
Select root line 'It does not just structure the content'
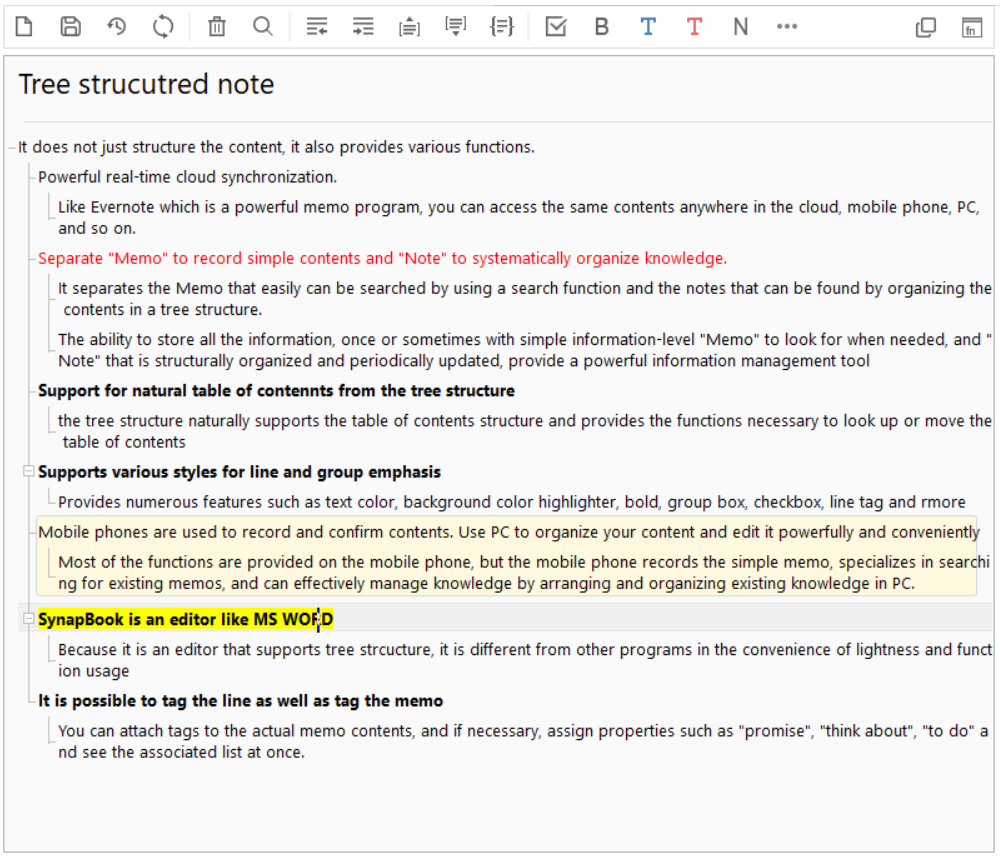(276, 147)
